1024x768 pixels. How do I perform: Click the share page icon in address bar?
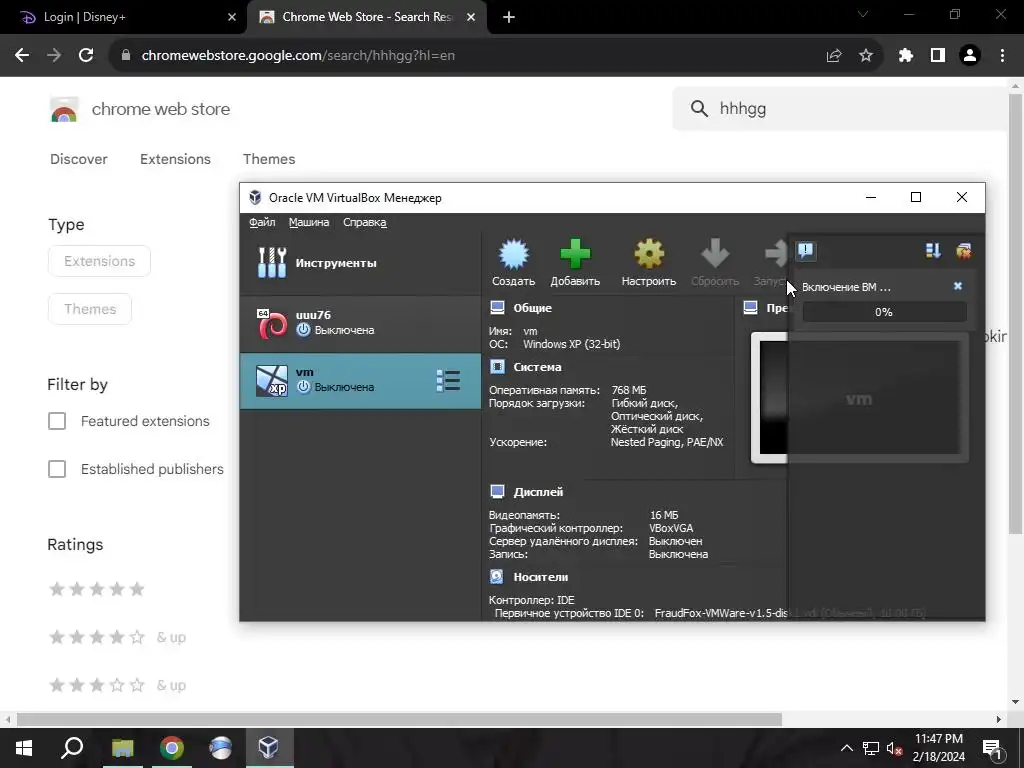(x=833, y=56)
